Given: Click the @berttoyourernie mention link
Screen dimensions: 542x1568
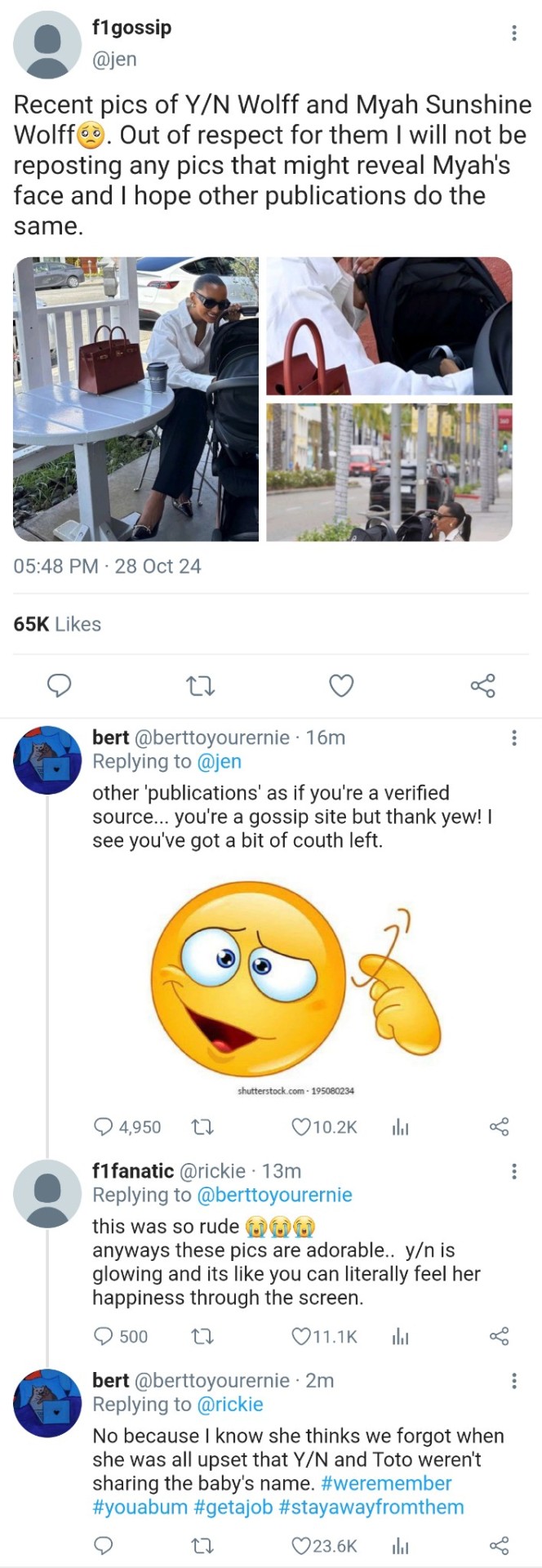Looking at the screenshot, I should 274,1195.
